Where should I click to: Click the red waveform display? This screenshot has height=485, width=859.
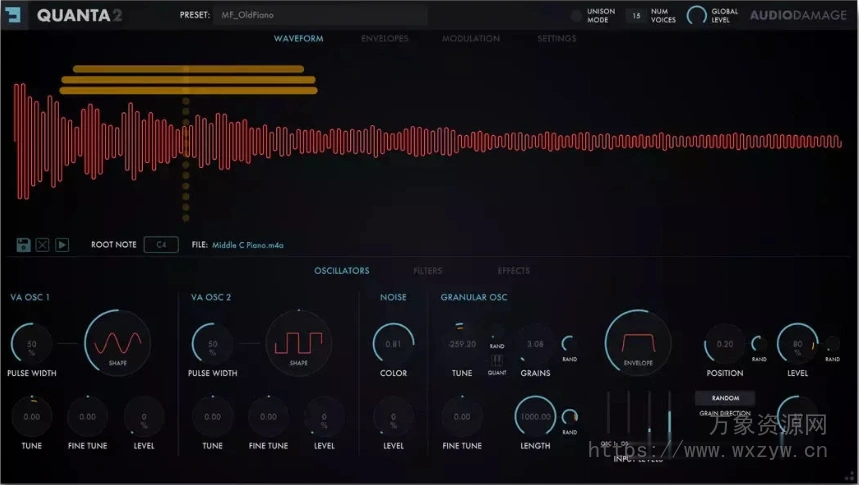427,141
